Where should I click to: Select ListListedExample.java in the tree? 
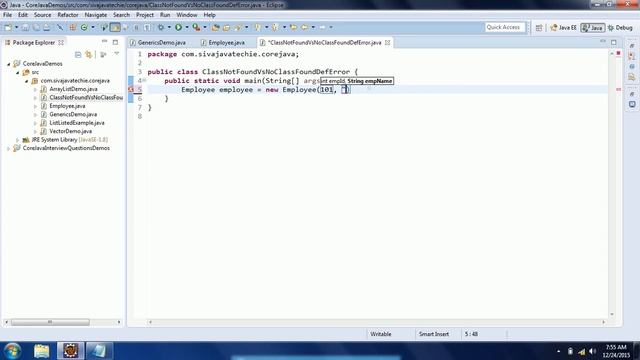(77, 123)
